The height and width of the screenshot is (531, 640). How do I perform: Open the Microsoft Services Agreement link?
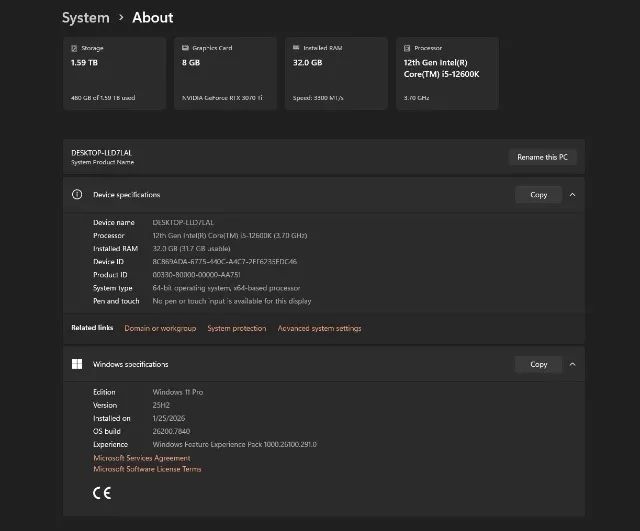click(141, 458)
